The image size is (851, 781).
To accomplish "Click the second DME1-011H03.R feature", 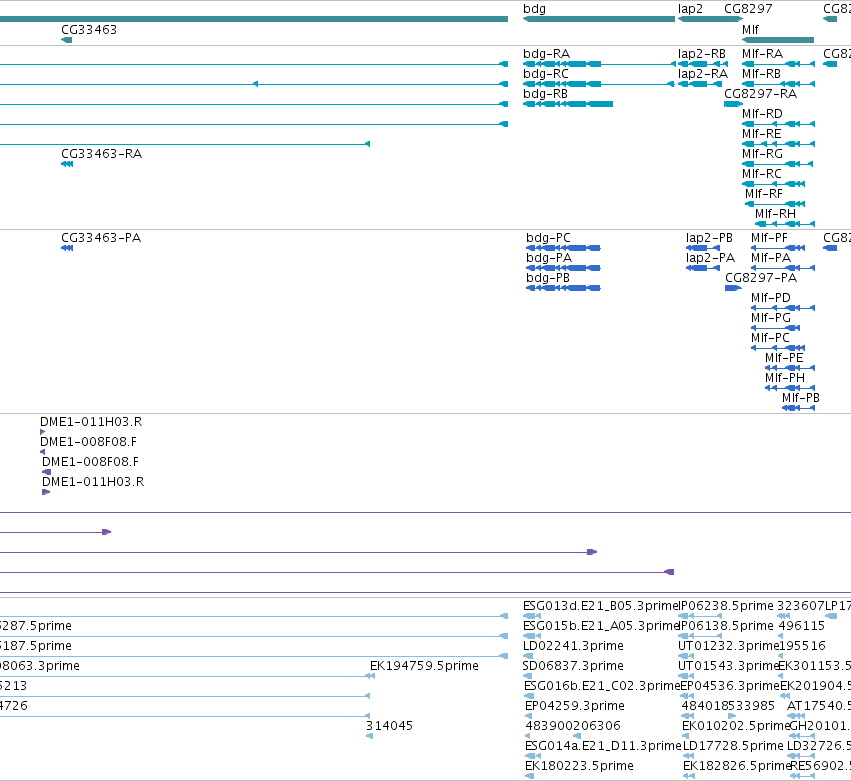I will point(46,492).
